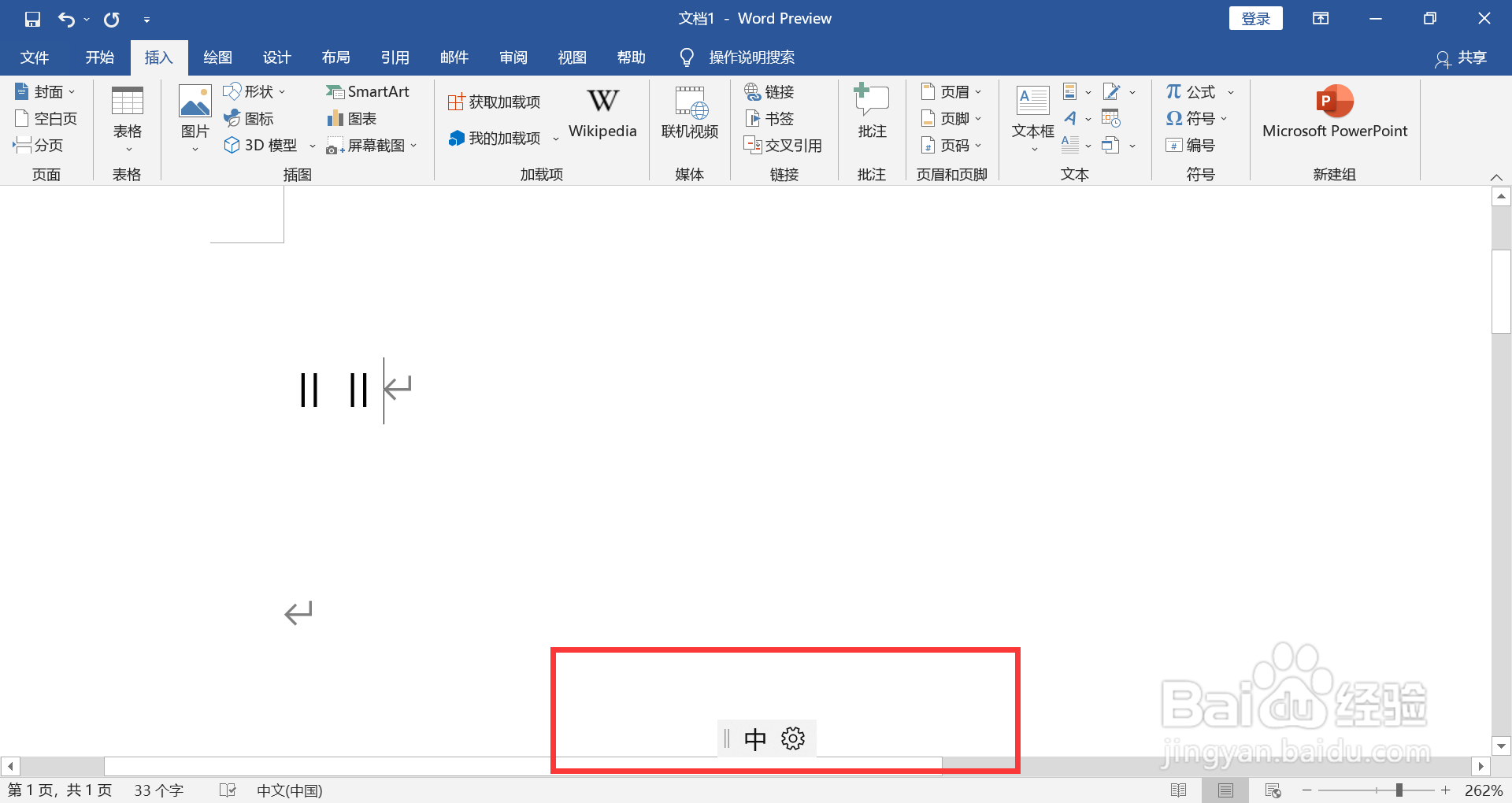The image size is (1512, 803).
Task: Switch to Read Mode view
Action: tap(1180, 790)
